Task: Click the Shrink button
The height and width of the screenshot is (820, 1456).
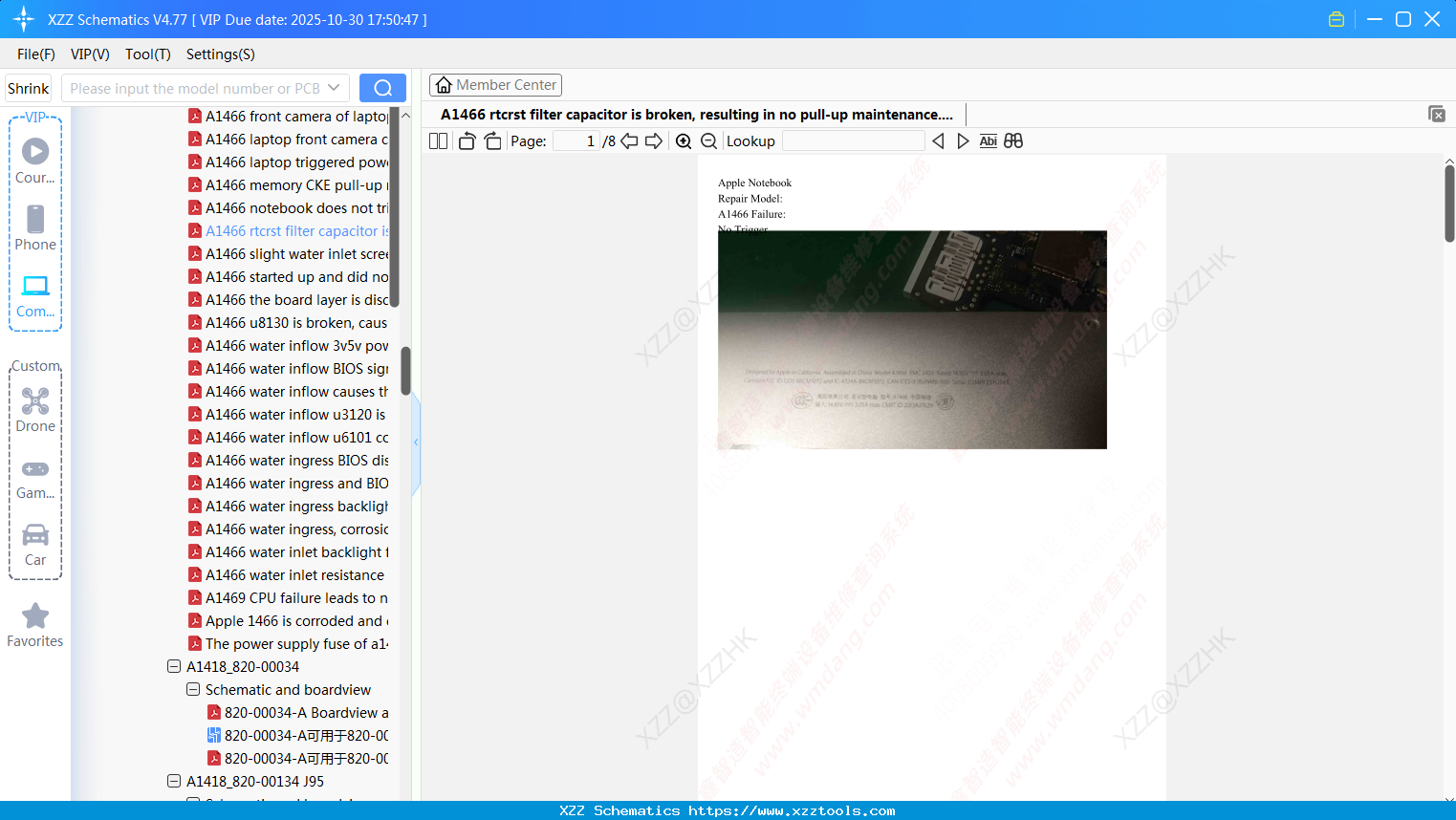Action: tap(29, 88)
